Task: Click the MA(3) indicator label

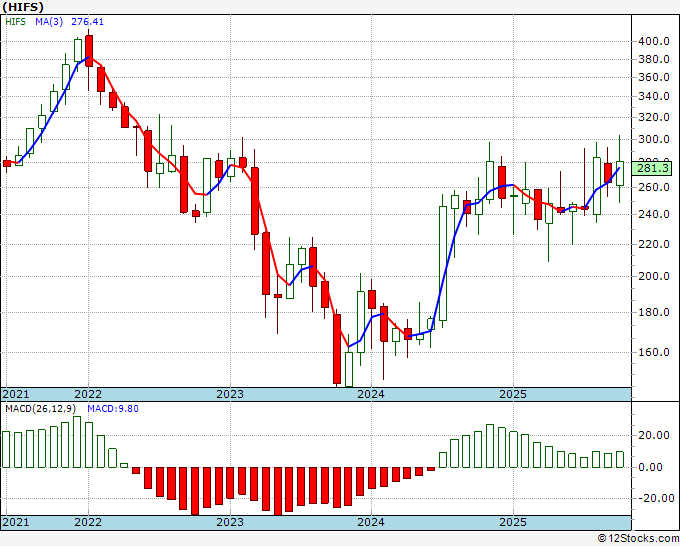Action: [49, 22]
